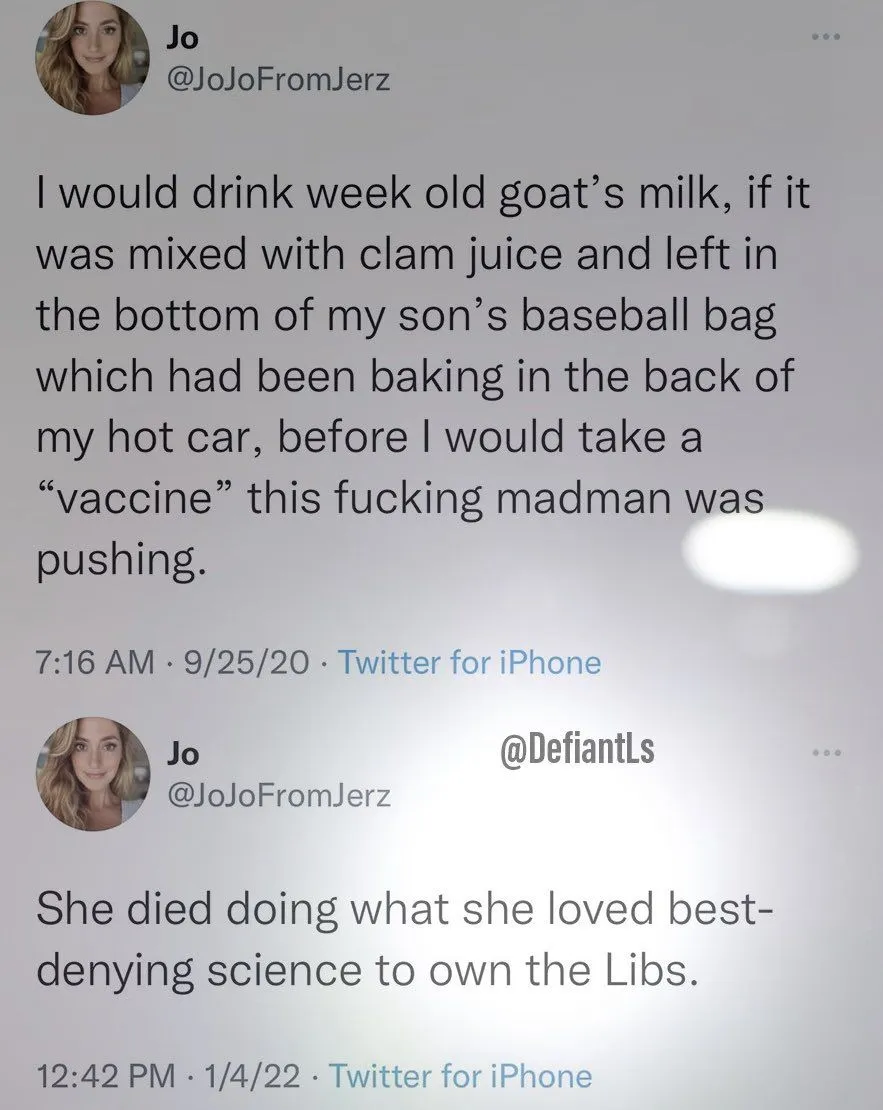883x1110 pixels.
Task: Click the display name Jo on the 'She died' tweet
Action: tap(183, 751)
